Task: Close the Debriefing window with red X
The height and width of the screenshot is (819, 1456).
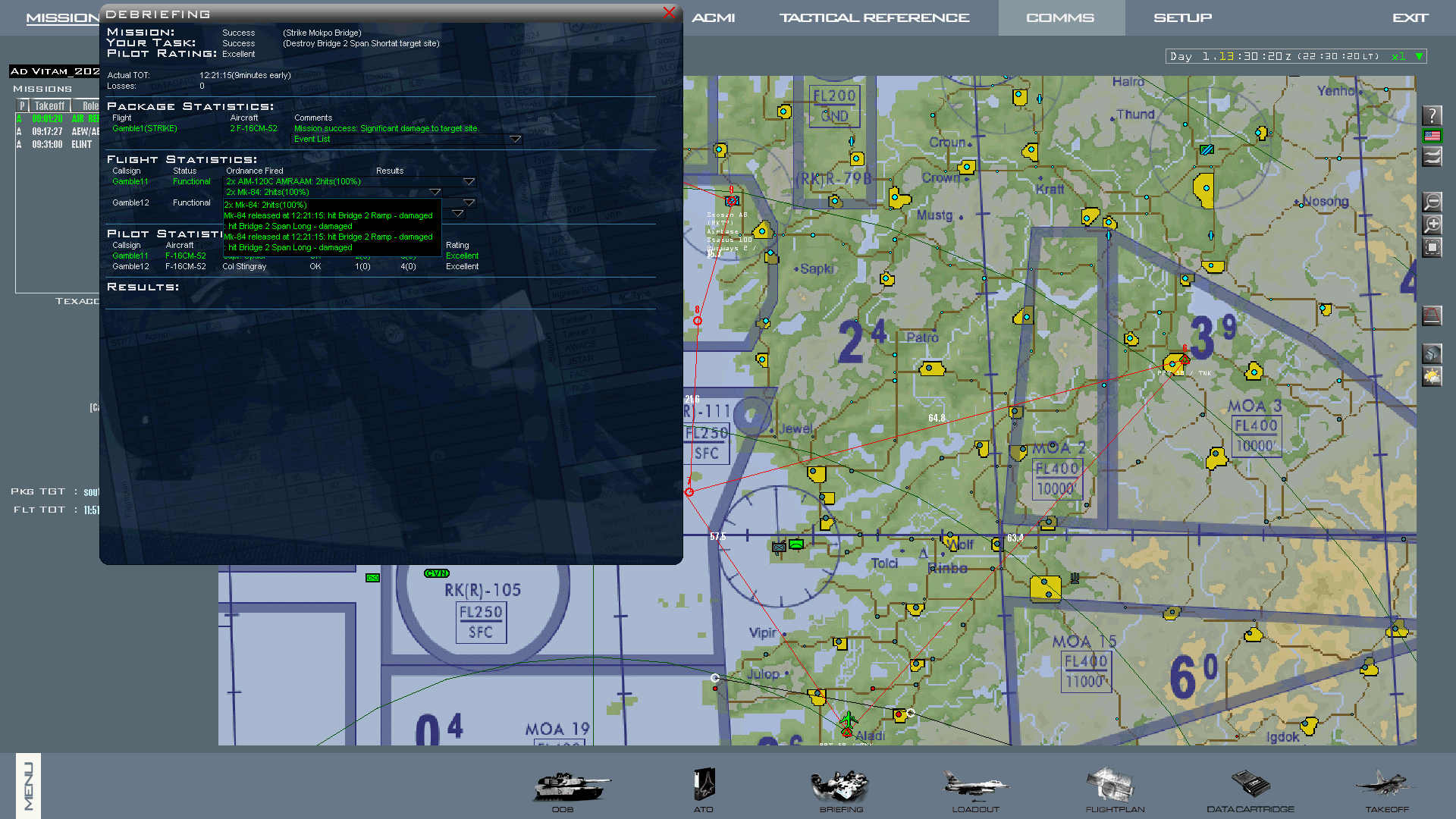Action: click(669, 12)
